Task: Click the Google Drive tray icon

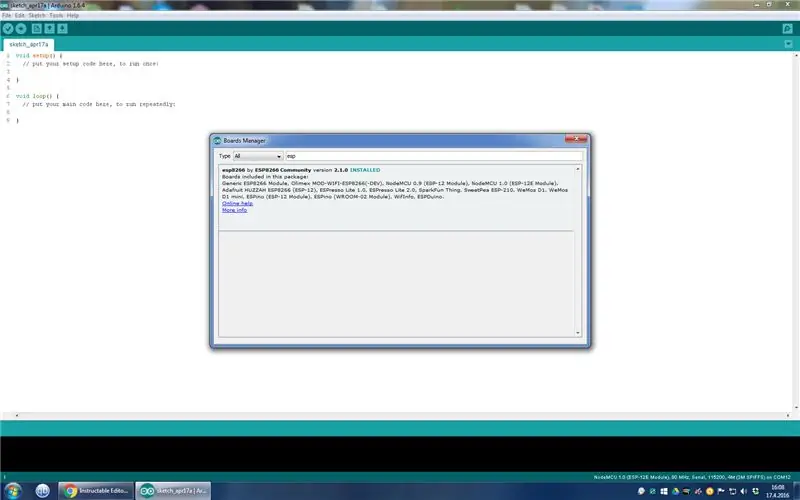Action: pyautogui.click(x=675, y=491)
